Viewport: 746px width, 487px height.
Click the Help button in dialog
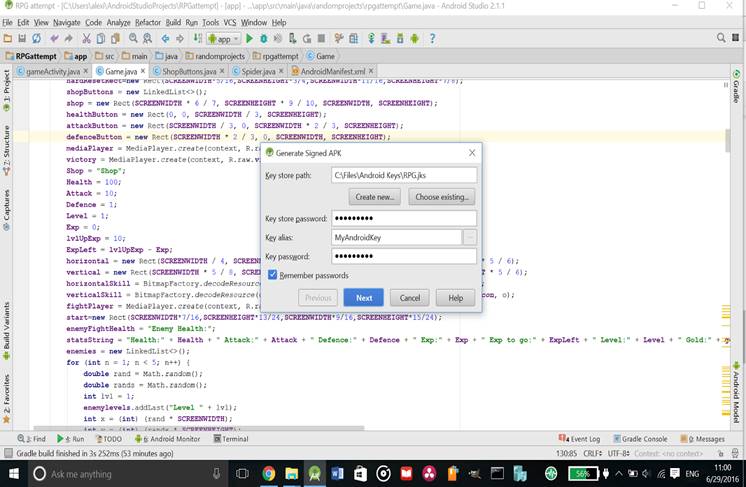(455, 298)
